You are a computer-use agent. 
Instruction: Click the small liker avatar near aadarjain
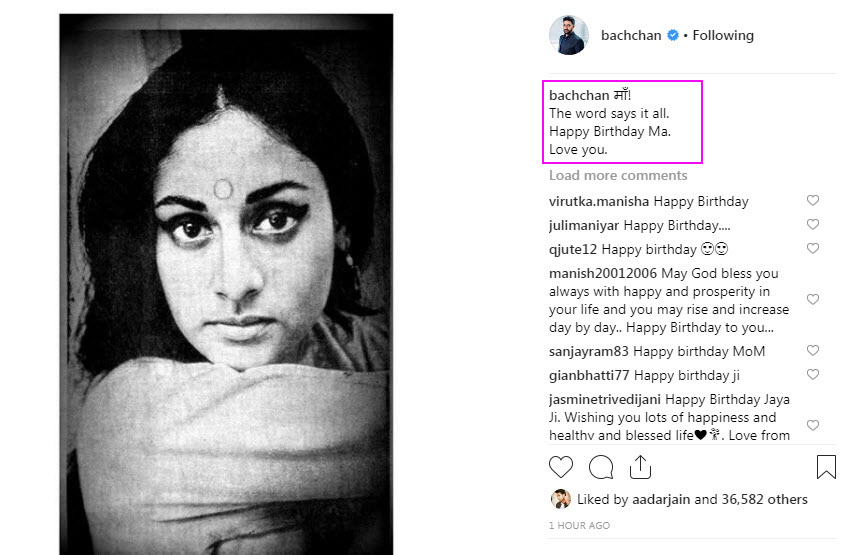(x=560, y=499)
